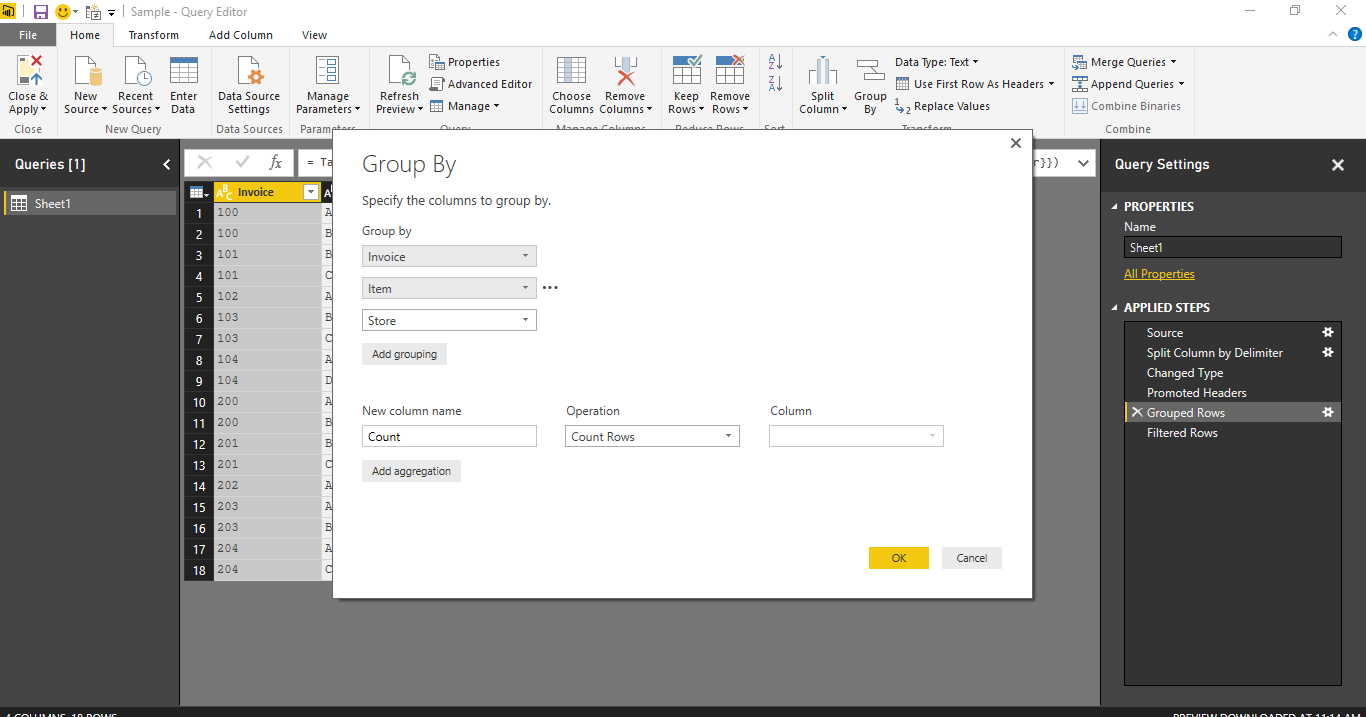Open the gear settings for the Source step

click(1328, 332)
